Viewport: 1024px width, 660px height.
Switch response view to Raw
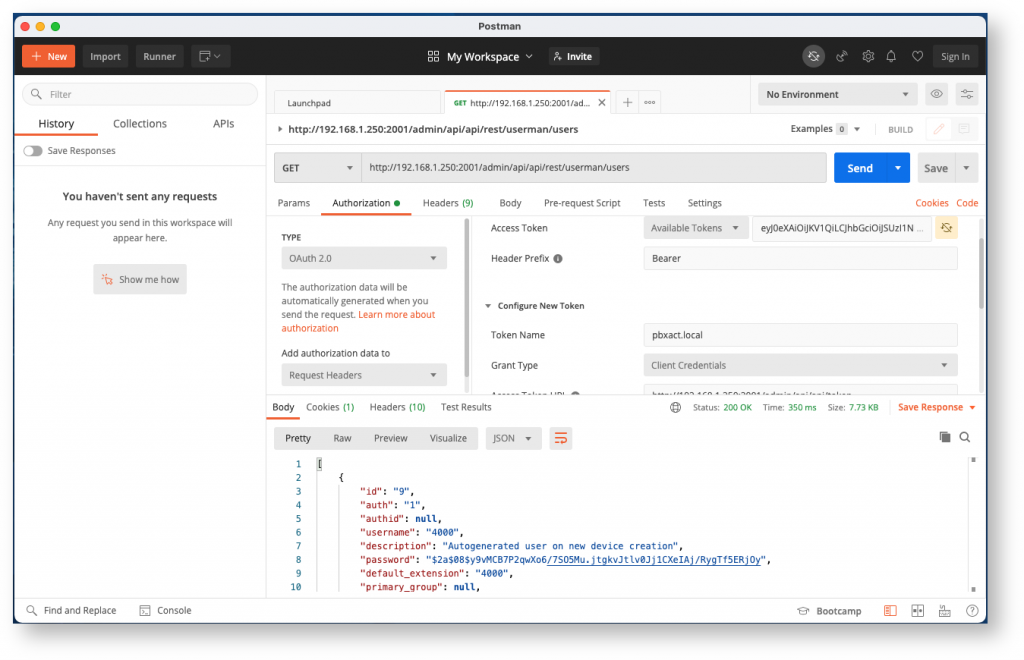[342, 438]
